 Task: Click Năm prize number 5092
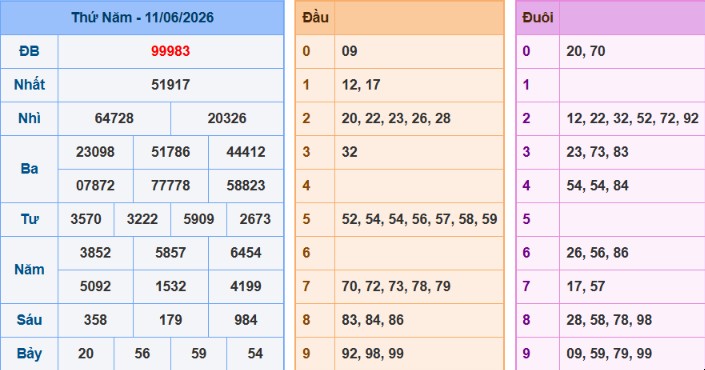point(95,286)
